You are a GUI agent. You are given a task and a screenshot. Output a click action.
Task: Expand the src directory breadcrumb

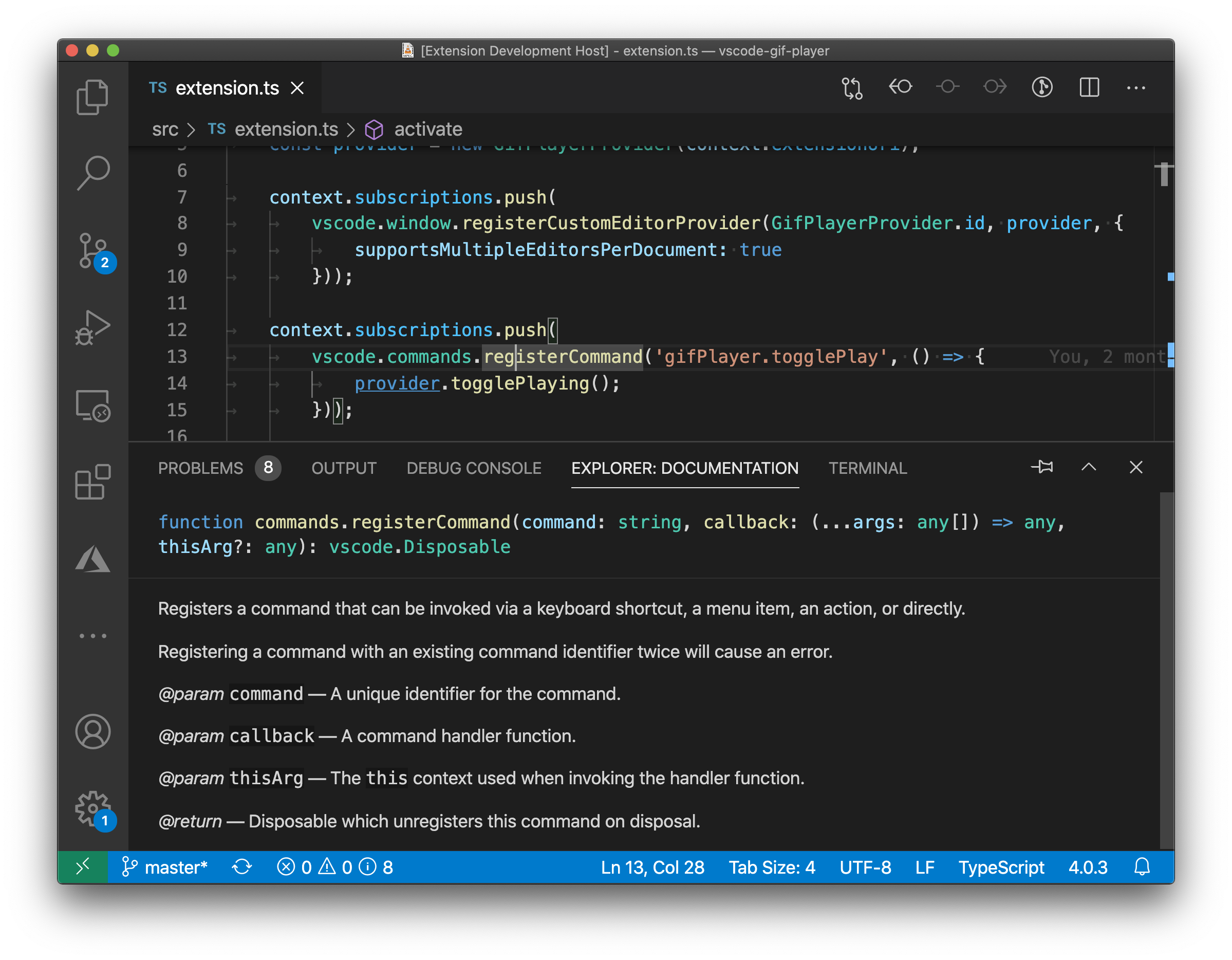(167, 129)
